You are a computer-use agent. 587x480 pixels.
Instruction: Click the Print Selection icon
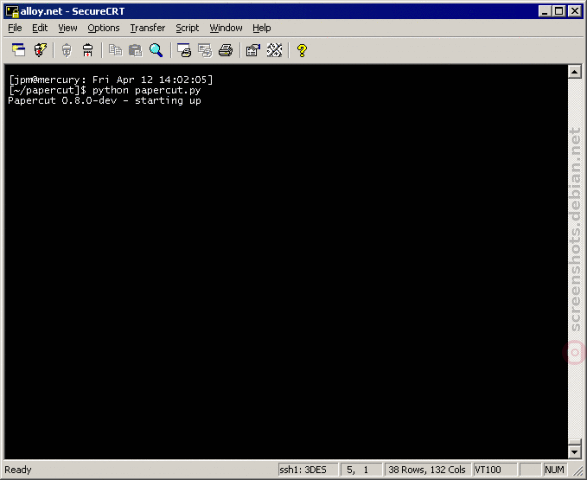205,50
